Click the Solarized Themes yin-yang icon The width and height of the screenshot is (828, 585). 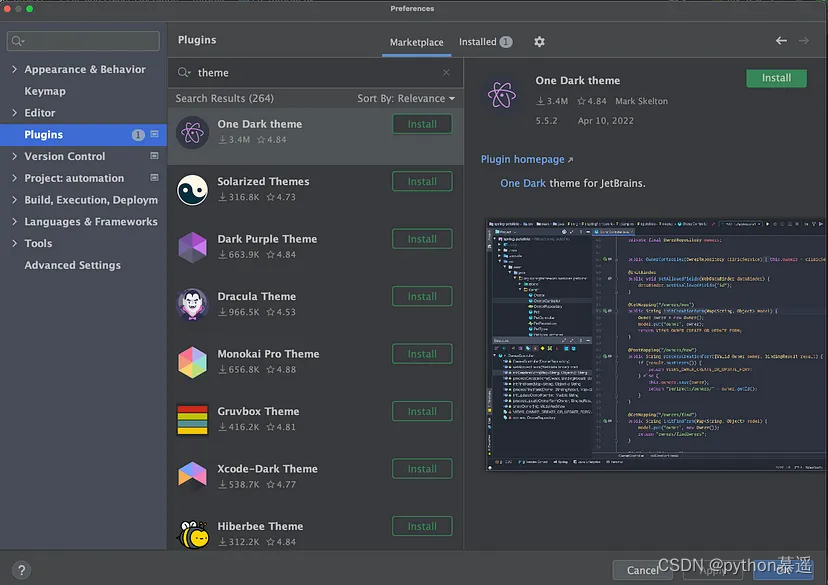(x=192, y=190)
